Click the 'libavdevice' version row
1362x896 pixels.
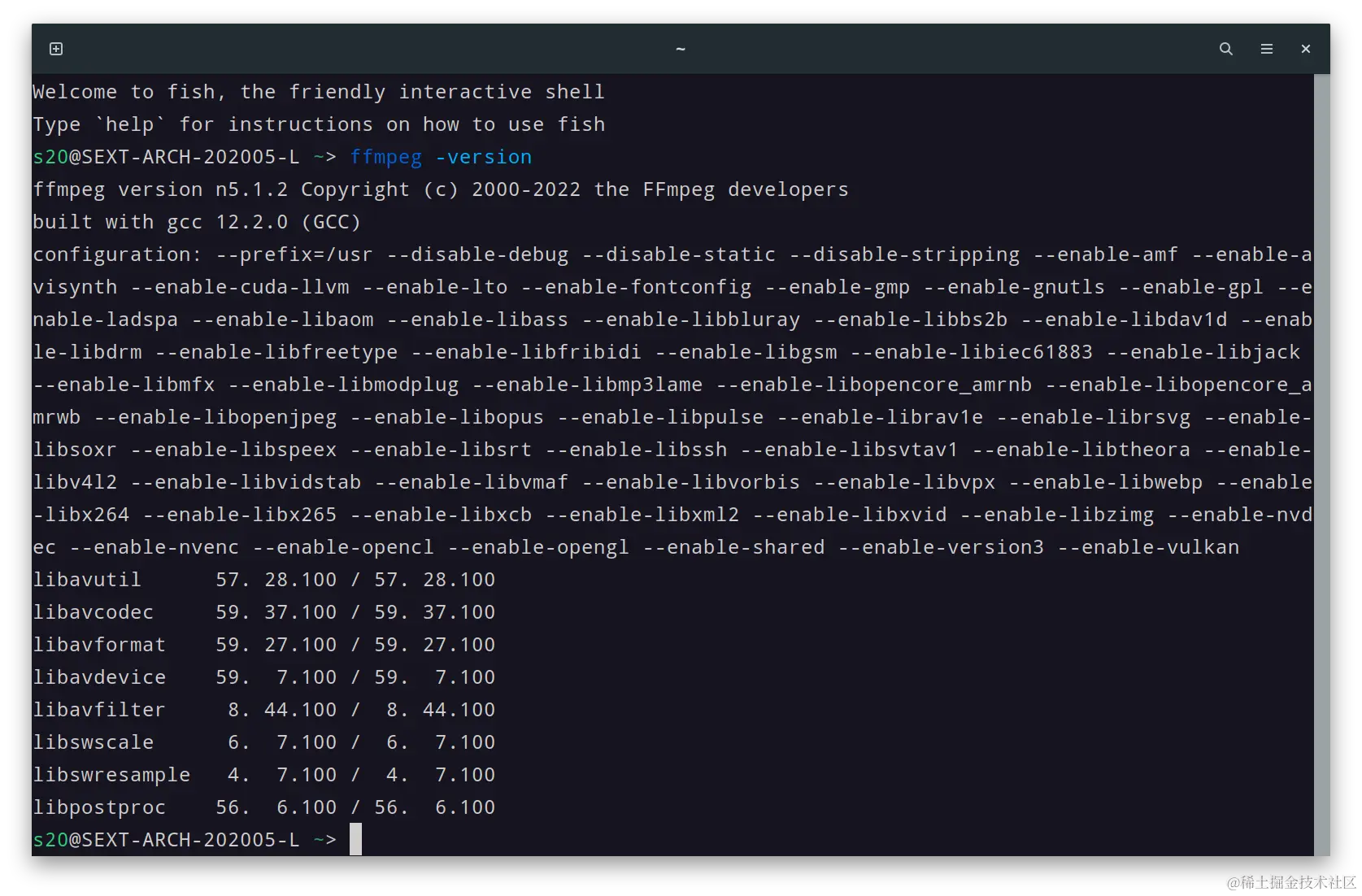coord(263,677)
